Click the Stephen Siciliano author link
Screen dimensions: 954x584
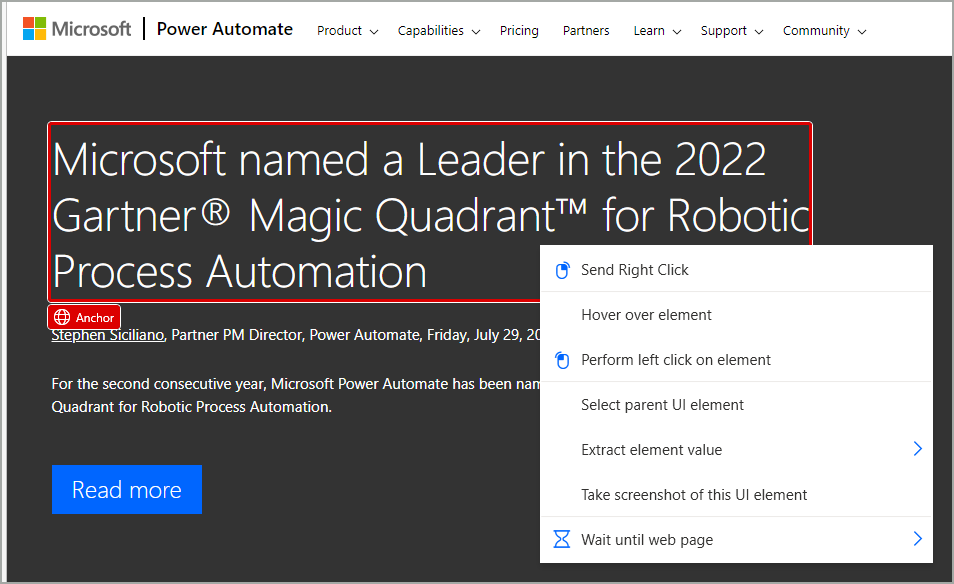(108, 335)
